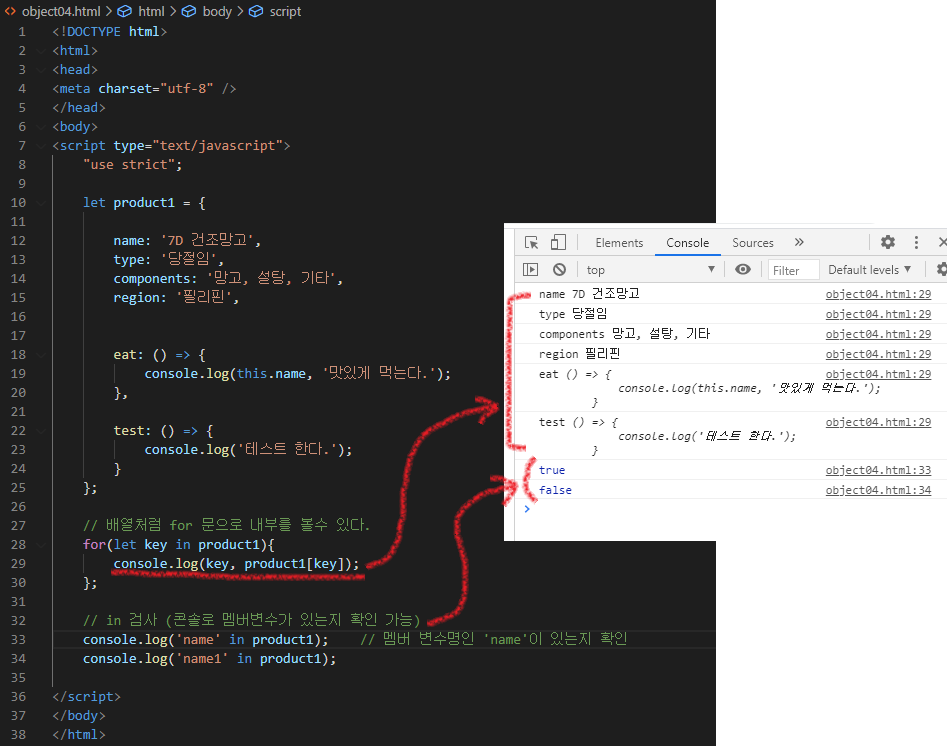The width and height of the screenshot is (947, 746).
Task: Click line number 33 in the gutter
Action: coord(18,640)
